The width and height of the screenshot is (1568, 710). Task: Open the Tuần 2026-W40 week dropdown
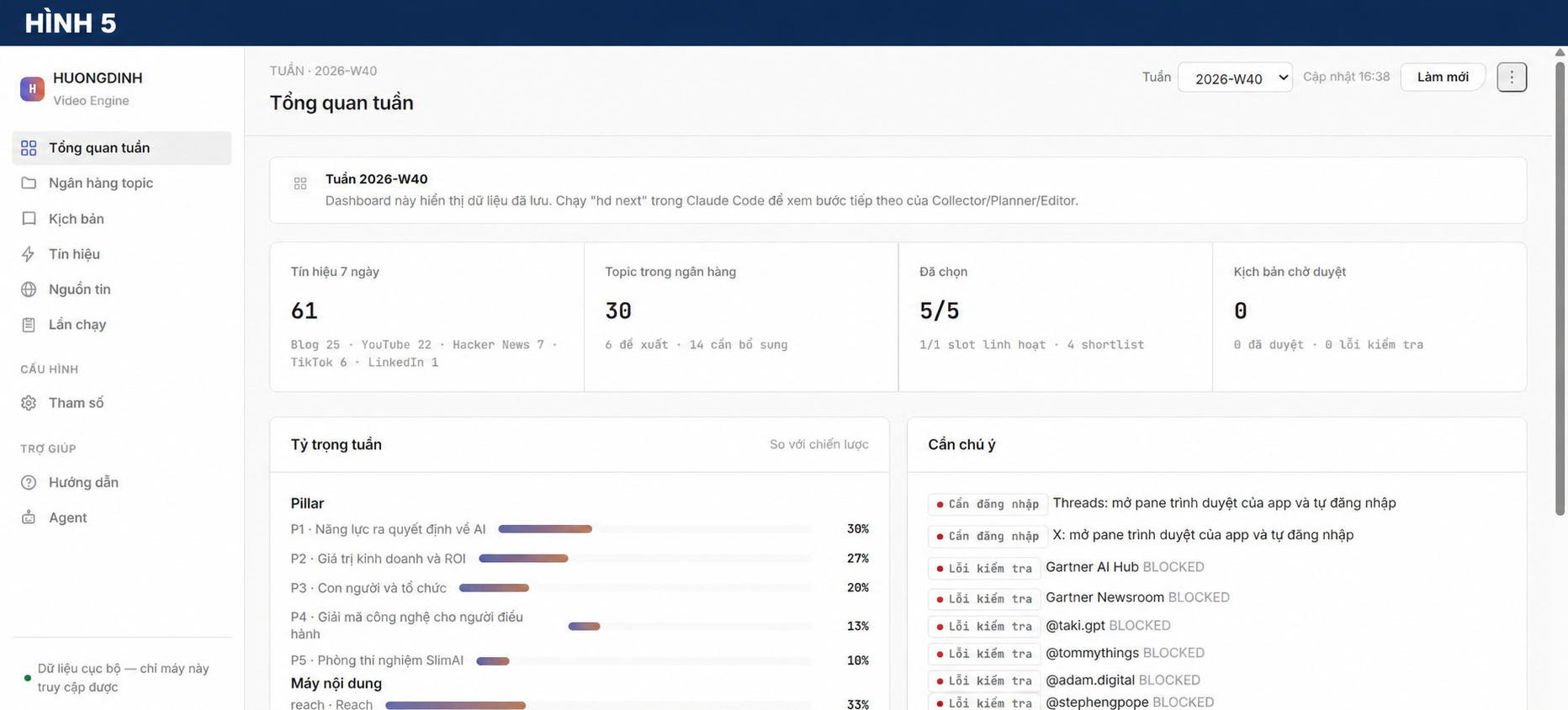[x=1235, y=78]
